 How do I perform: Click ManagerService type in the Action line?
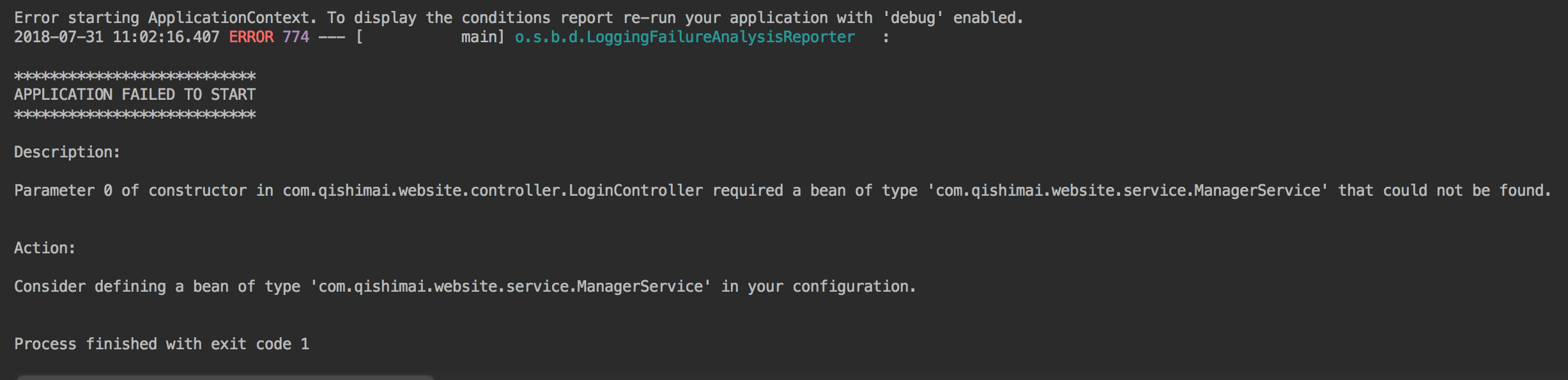(640, 287)
